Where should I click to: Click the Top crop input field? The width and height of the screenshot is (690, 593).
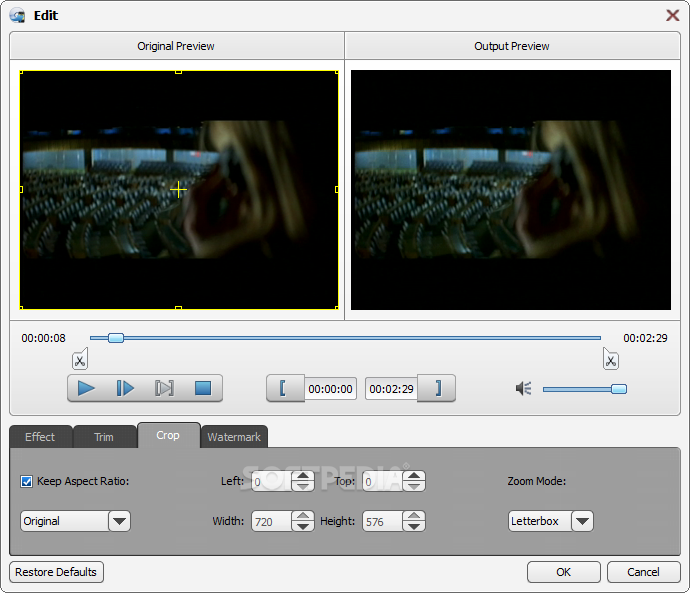(x=382, y=481)
